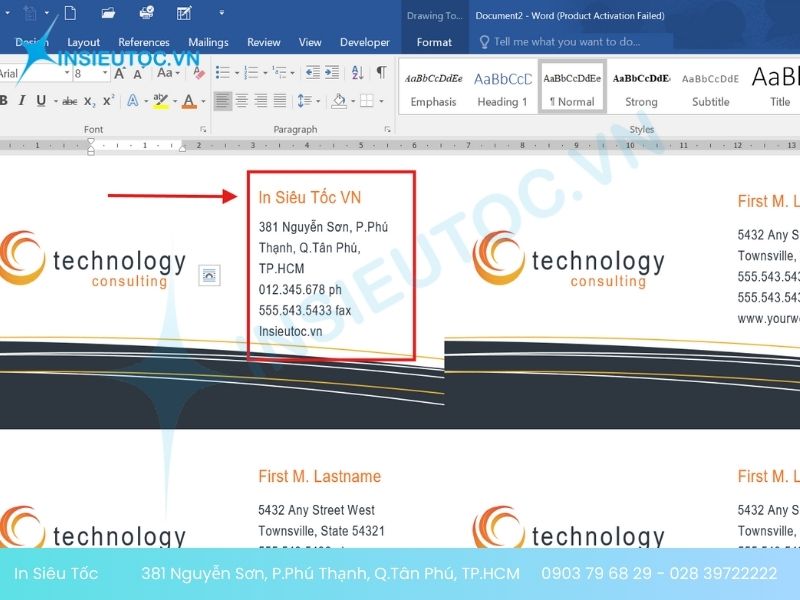
Task: Open the Mailings tab
Action: (x=208, y=42)
